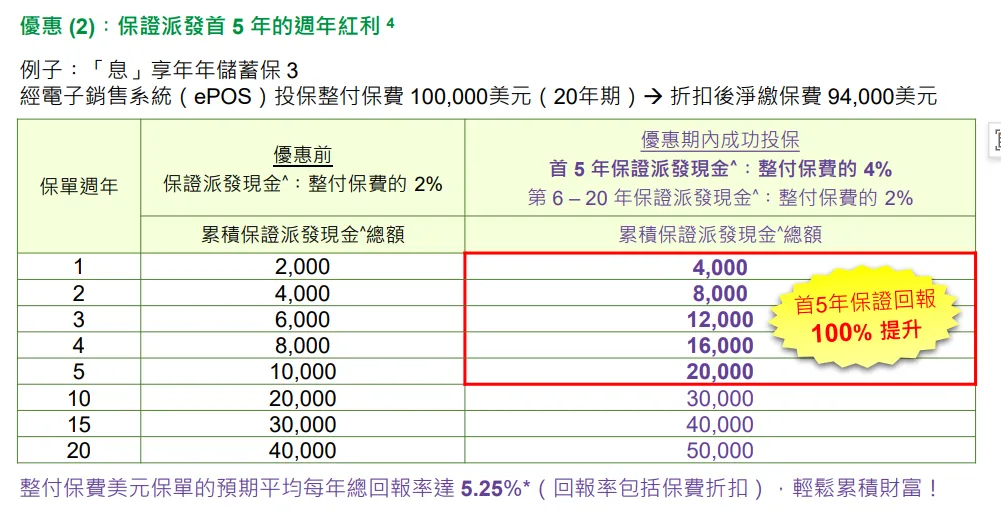This screenshot has height=513, width=1001.
Task: Select policy year 4 cell
Action: tap(79, 345)
